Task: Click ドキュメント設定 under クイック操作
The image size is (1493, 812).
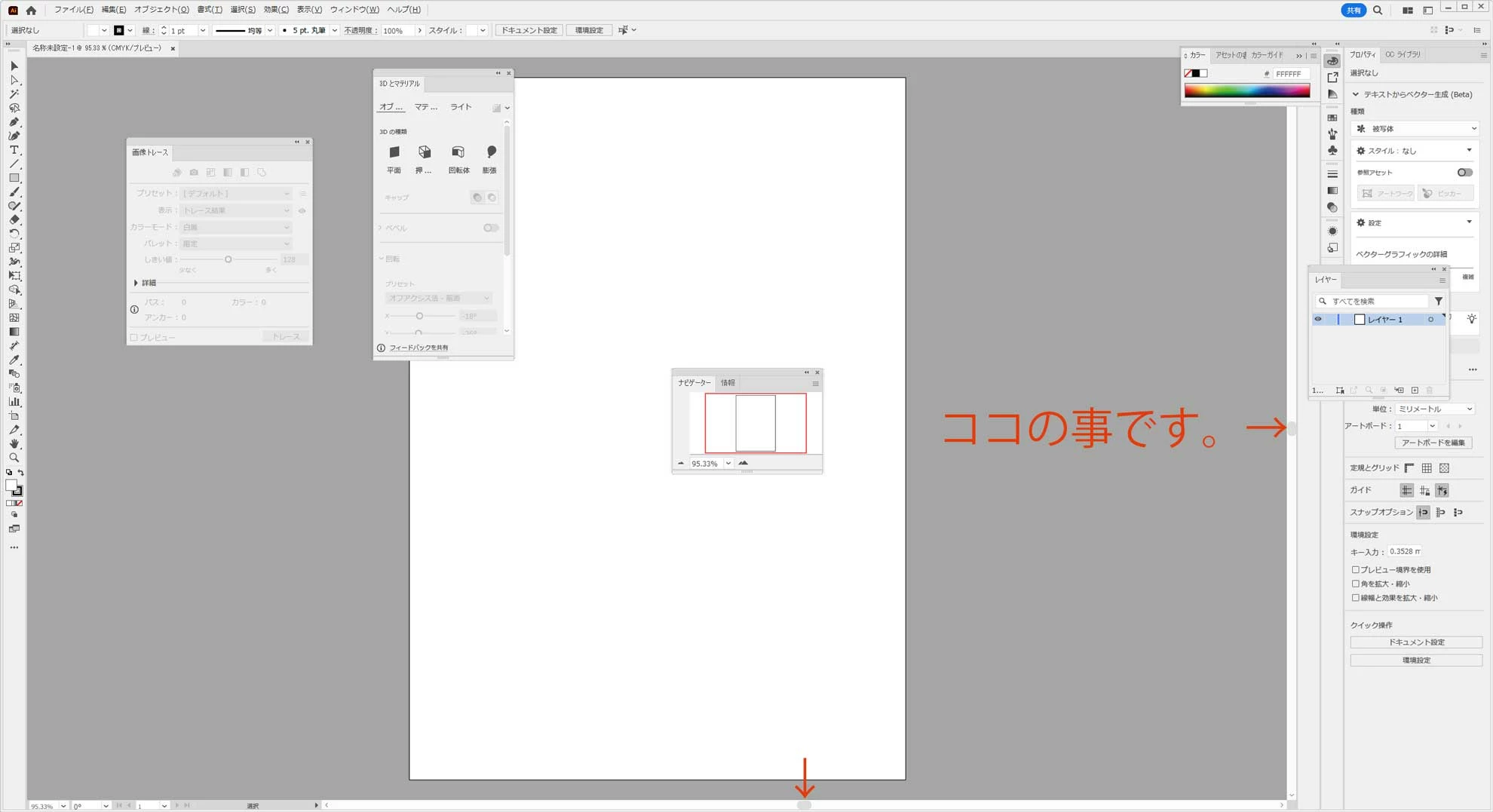Action: point(1415,642)
